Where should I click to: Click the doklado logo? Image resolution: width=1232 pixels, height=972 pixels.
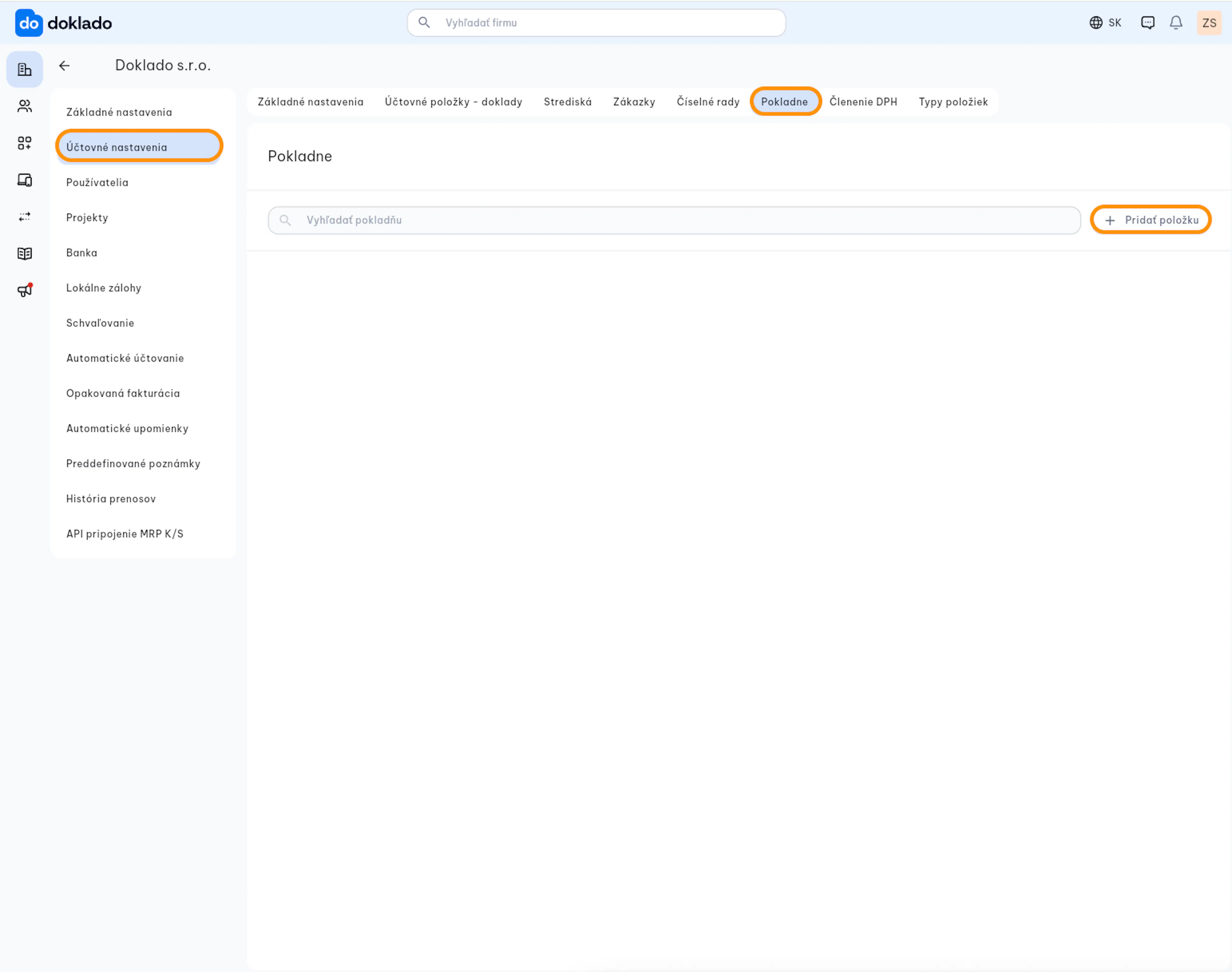point(63,23)
